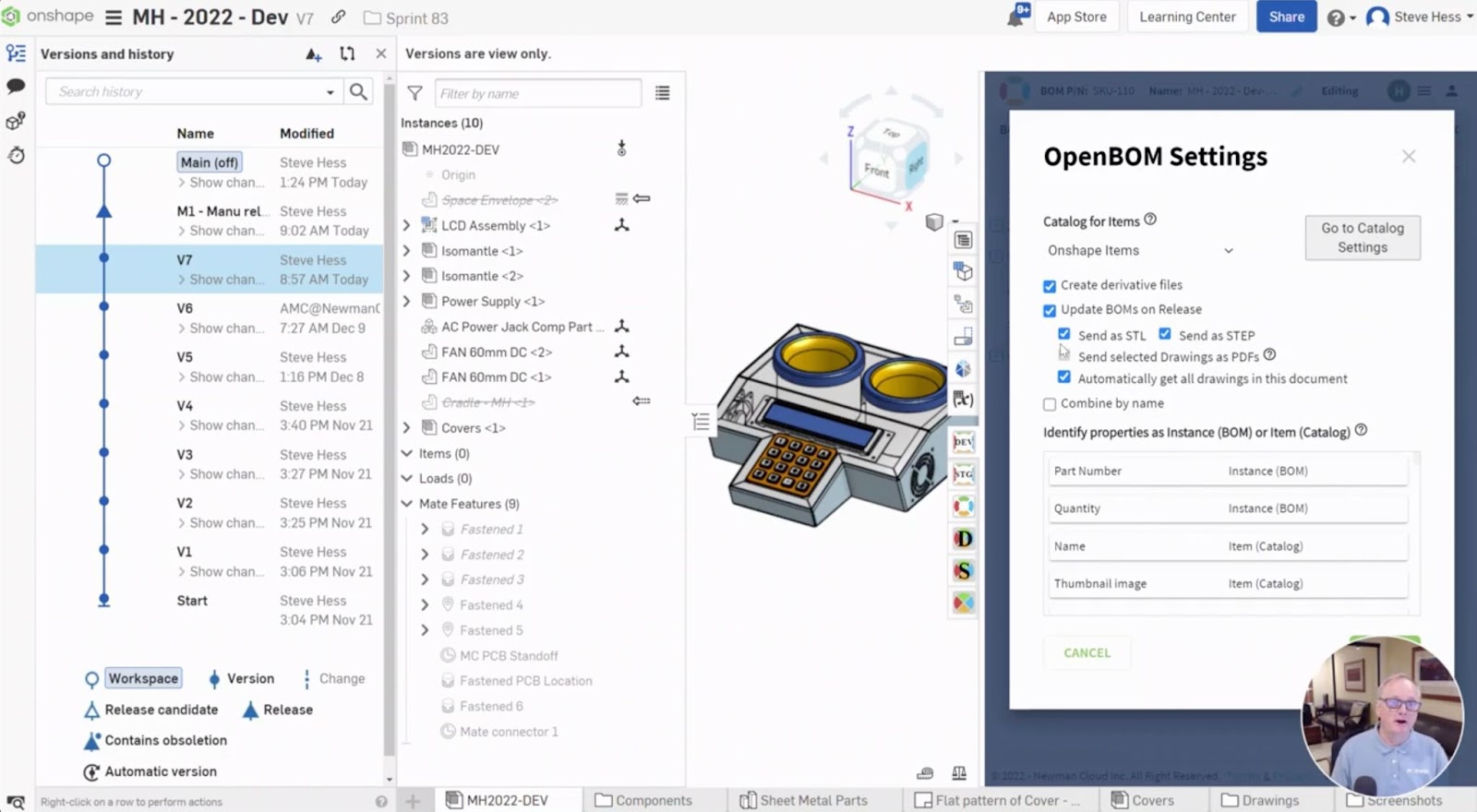The width and height of the screenshot is (1477, 812).
Task: Click the colorful ring app icon
Action: pyautogui.click(x=963, y=507)
